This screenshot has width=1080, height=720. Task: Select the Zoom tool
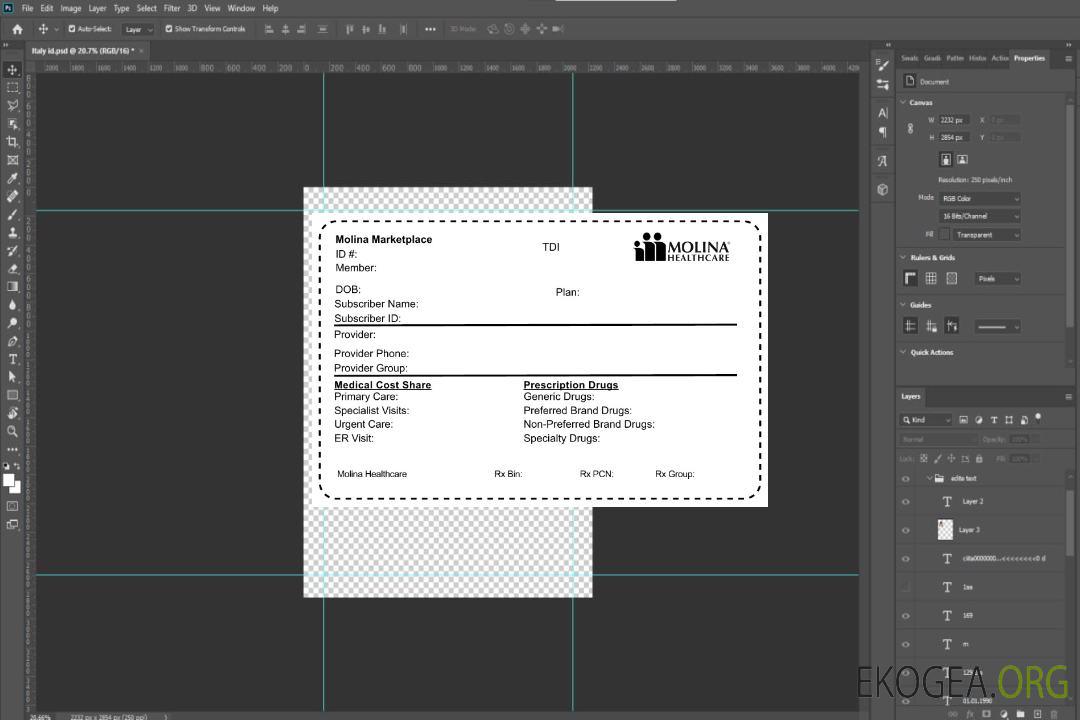coord(12,431)
